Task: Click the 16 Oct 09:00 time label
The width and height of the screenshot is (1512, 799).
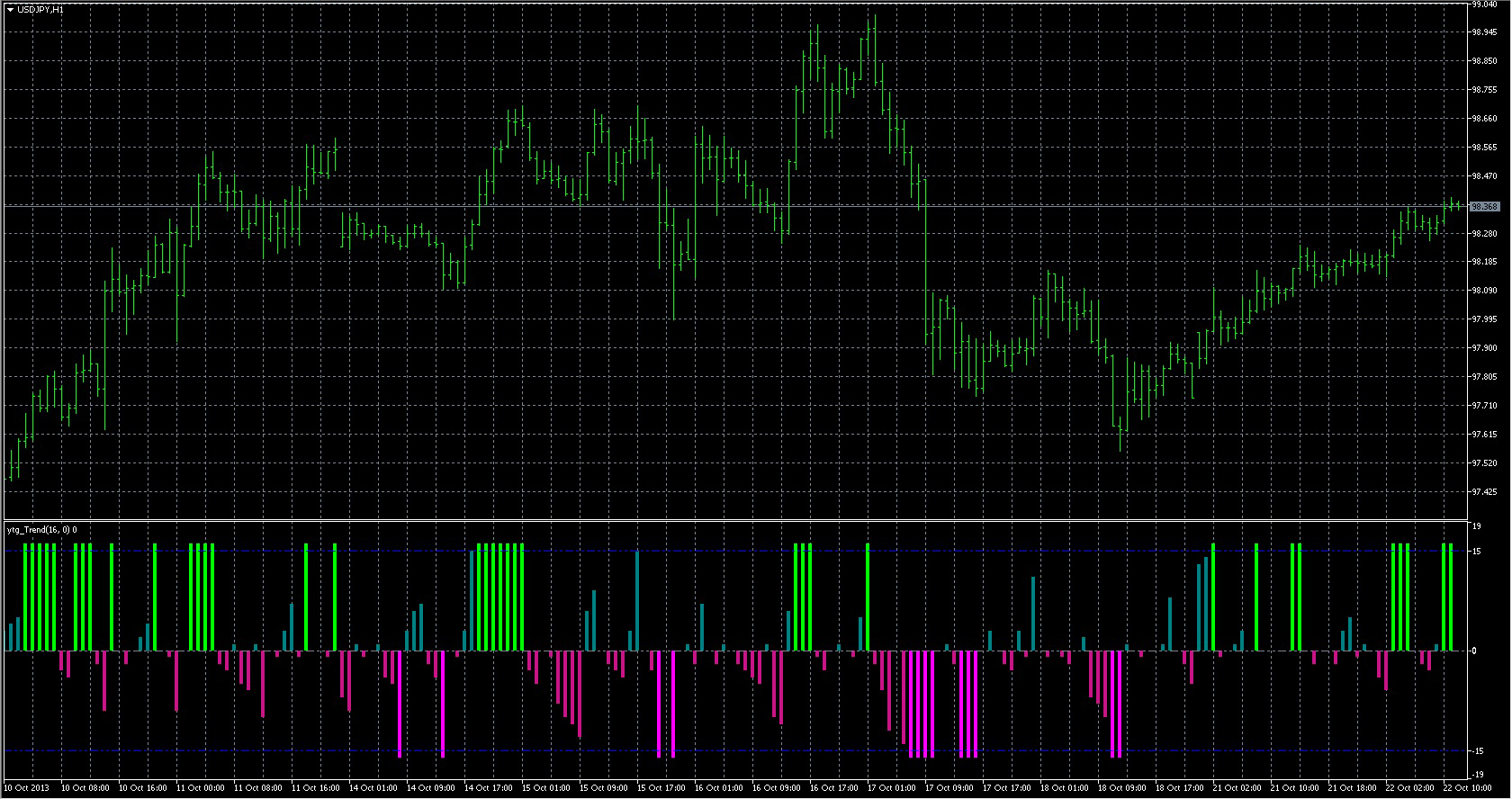Action: coord(777,788)
